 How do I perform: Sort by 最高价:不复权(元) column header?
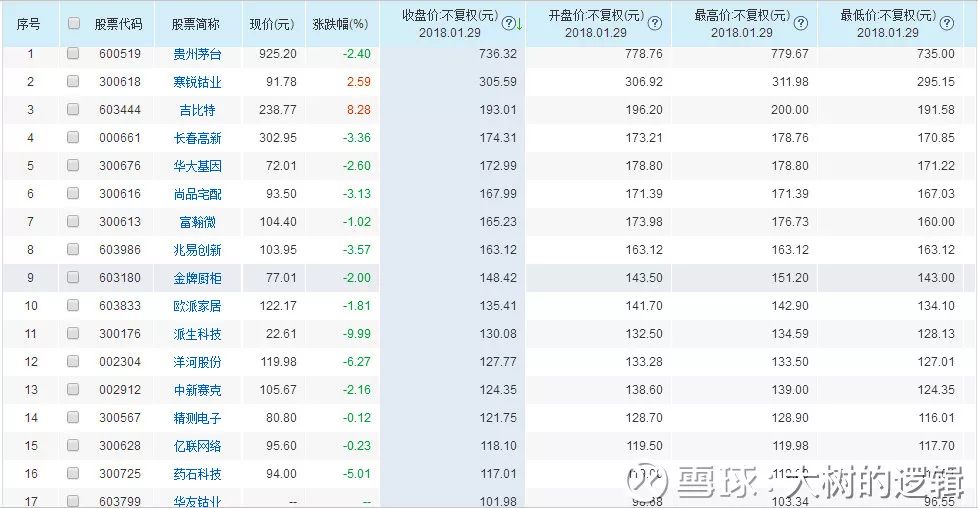tap(742, 16)
